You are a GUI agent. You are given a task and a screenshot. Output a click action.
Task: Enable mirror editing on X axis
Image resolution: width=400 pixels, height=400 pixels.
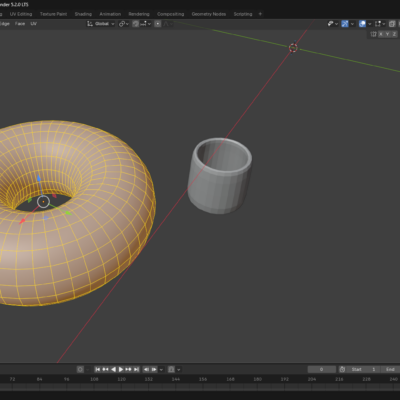click(x=381, y=34)
